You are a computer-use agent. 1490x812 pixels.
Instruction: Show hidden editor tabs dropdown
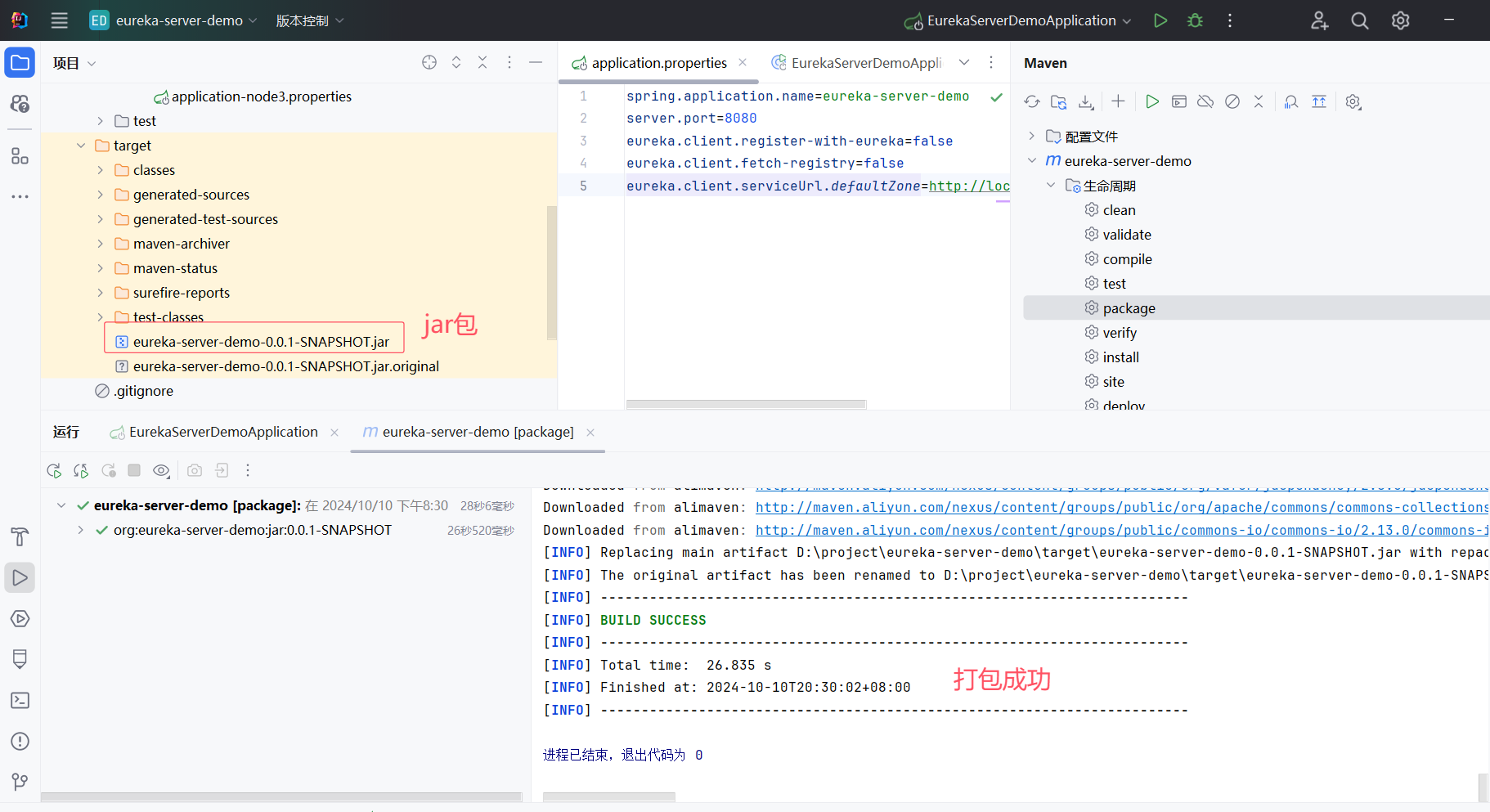point(964,62)
